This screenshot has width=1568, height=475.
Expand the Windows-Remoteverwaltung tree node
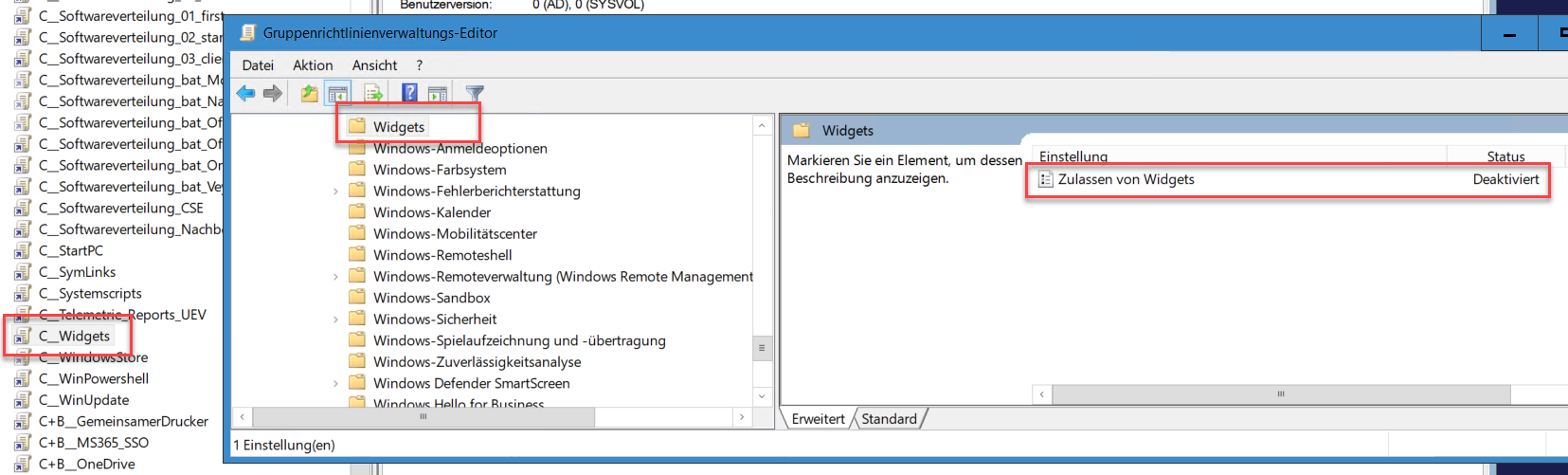[x=335, y=277]
